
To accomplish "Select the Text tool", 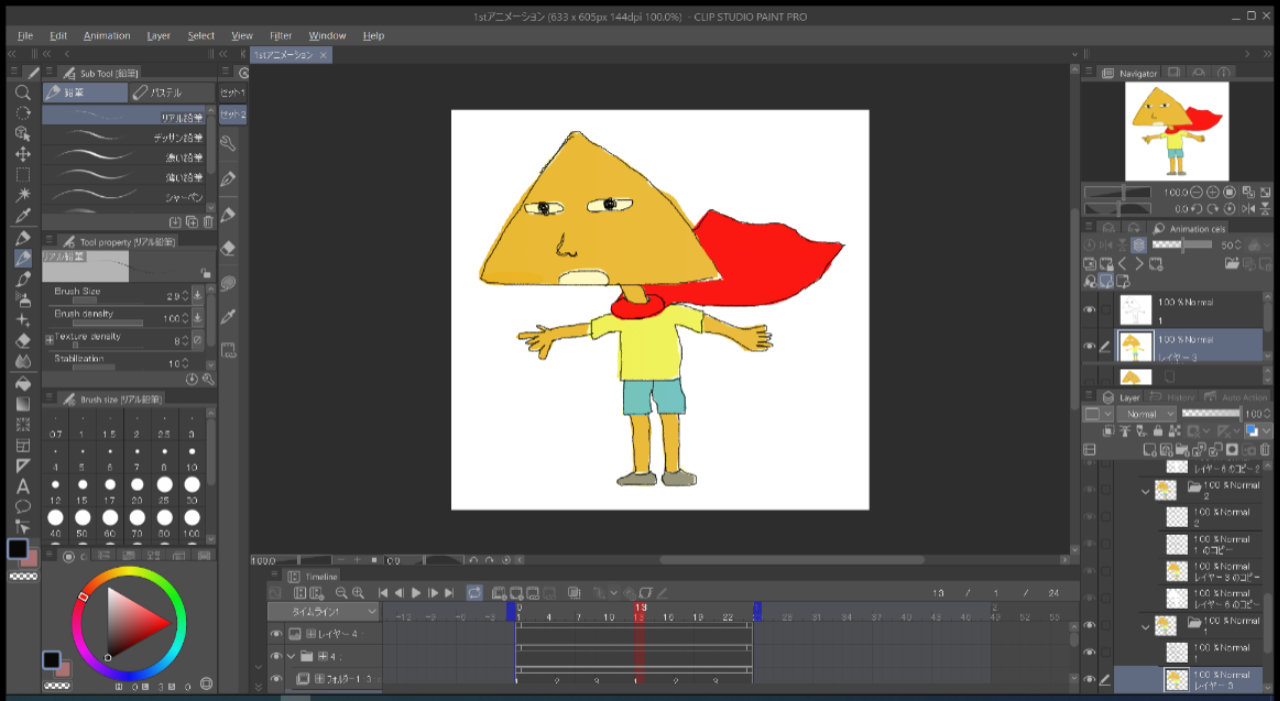I will pyautogui.click(x=23, y=486).
